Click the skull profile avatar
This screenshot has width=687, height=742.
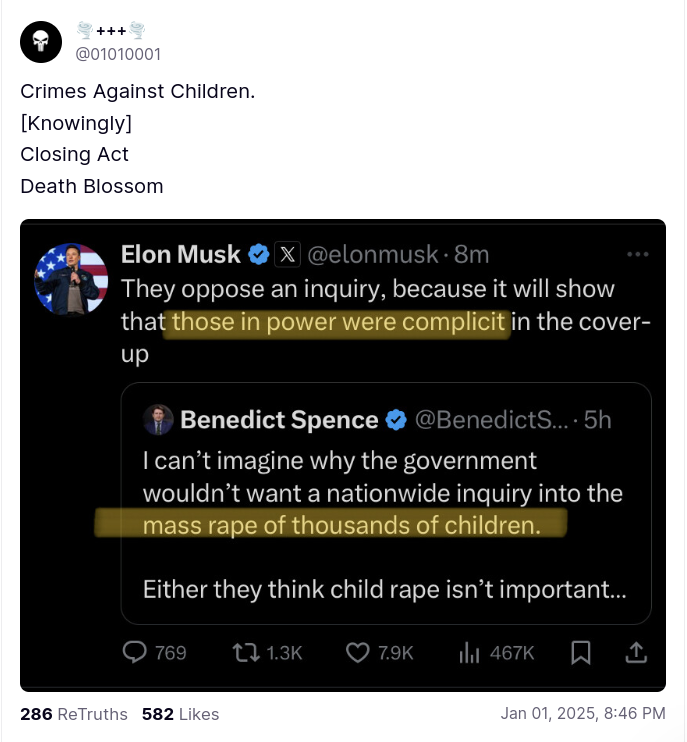point(41,42)
